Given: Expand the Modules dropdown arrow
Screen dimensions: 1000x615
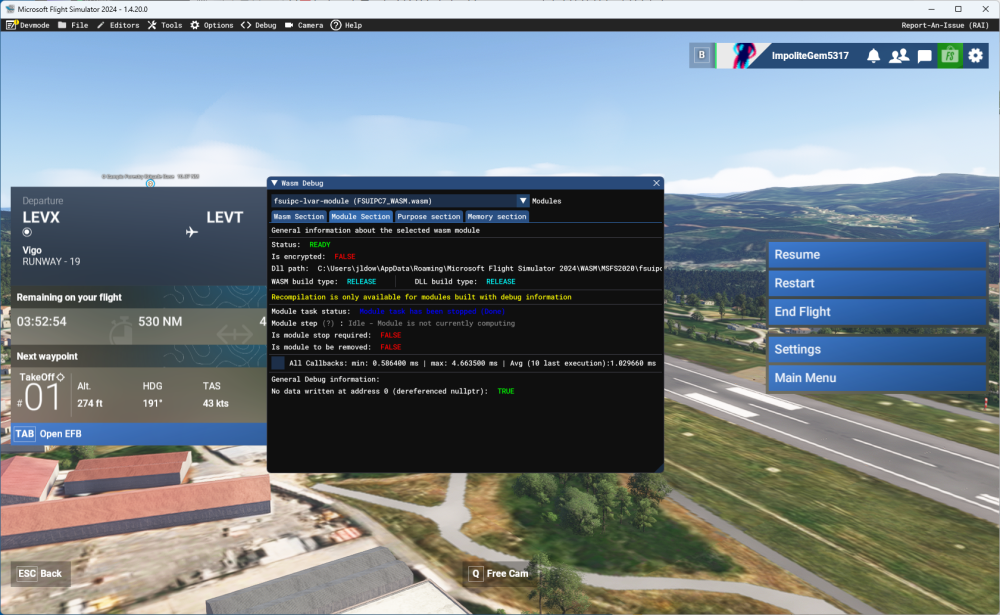Looking at the screenshot, I should click(522, 201).
